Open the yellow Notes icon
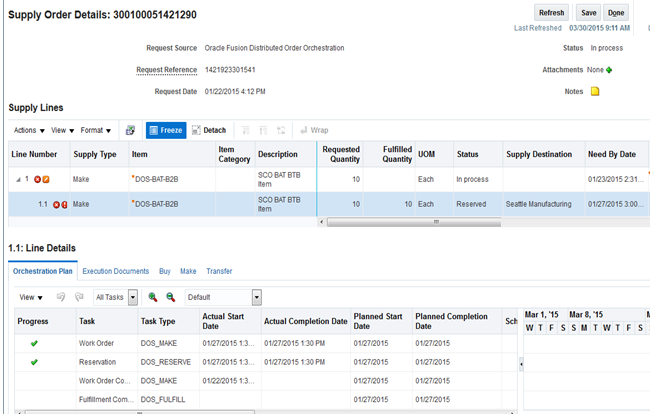 595,91
